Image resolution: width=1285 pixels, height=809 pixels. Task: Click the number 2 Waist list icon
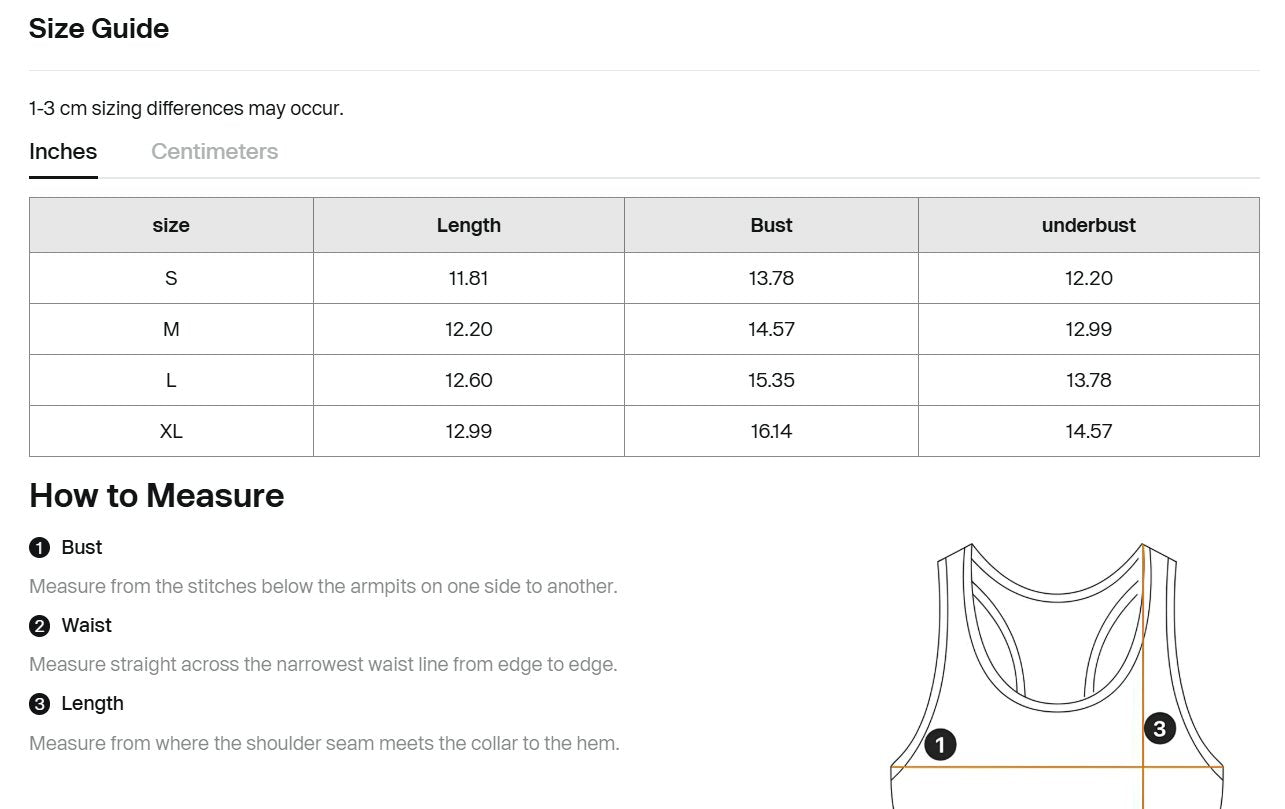tap(39, 626)
